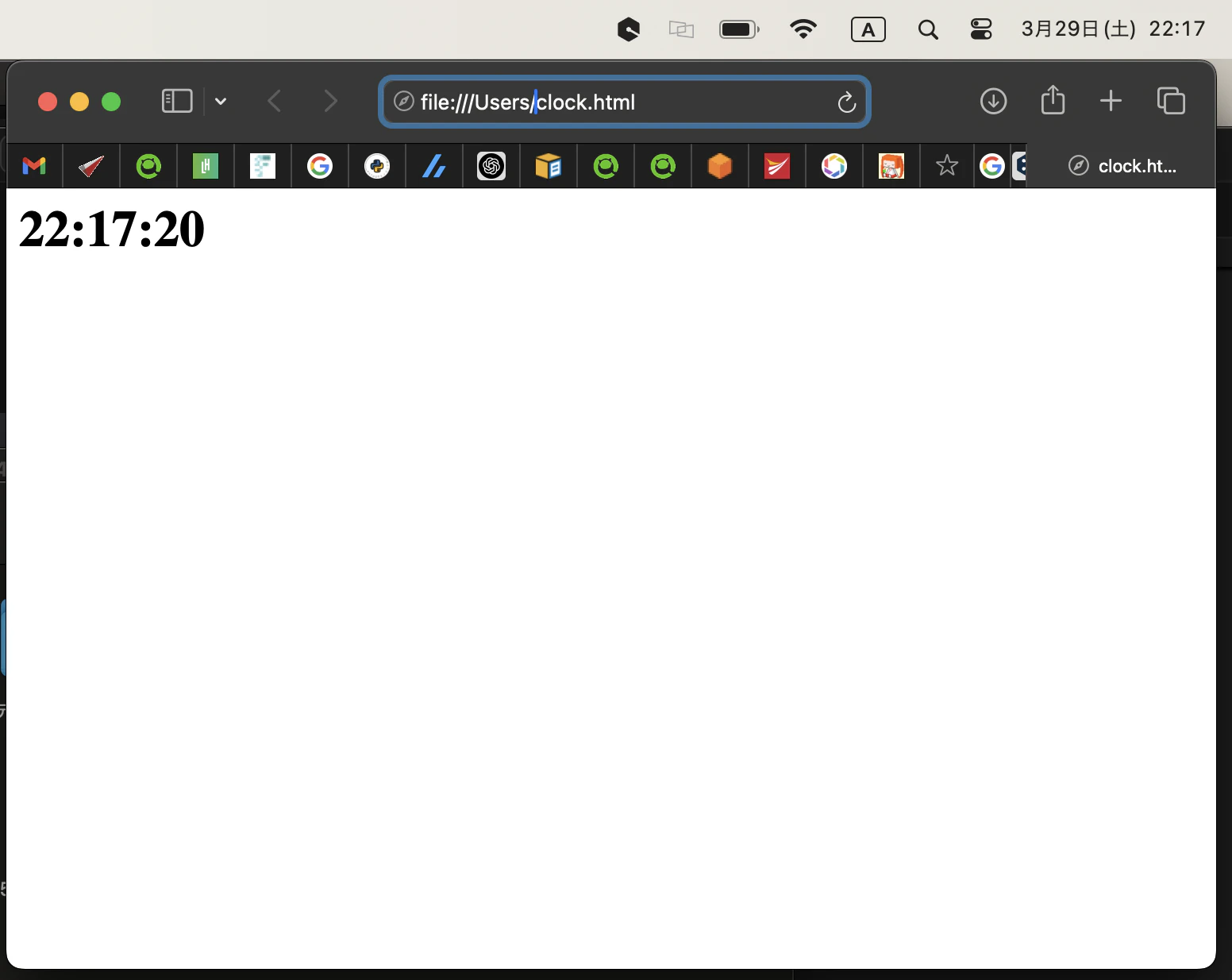Open the screen mirroring menu bar icon
Image resolution: width=1232 pixels, height=980 pixels.
[681, 29]
